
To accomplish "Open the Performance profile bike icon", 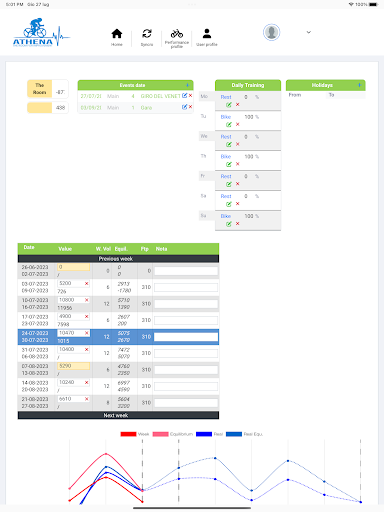I will (x=177, y=33).
